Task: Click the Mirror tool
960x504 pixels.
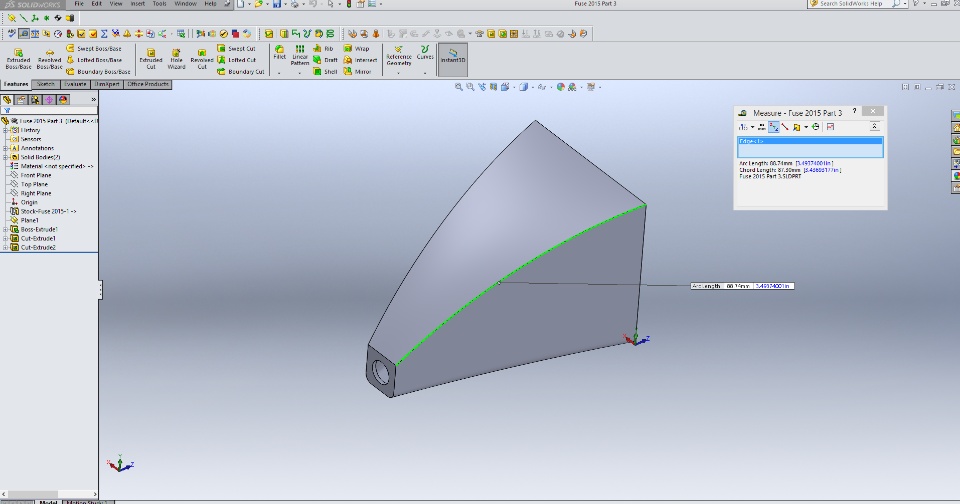Action: [x=358, y=72]
